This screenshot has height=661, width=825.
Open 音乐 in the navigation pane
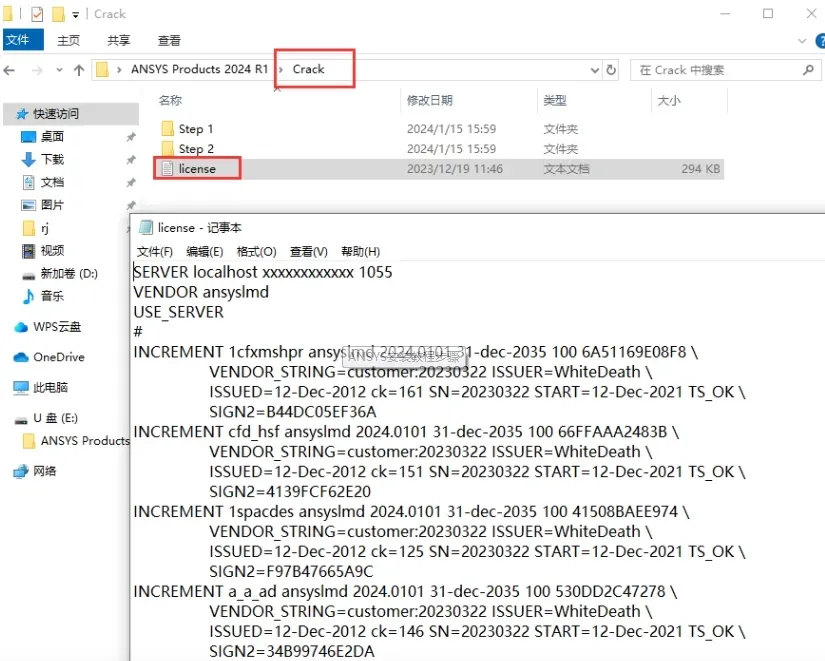(52, 296)
